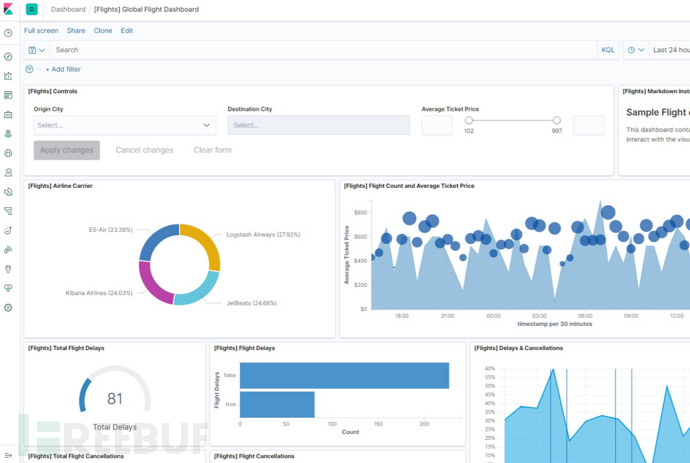Click Last 24 hours time range

point(672,50)
